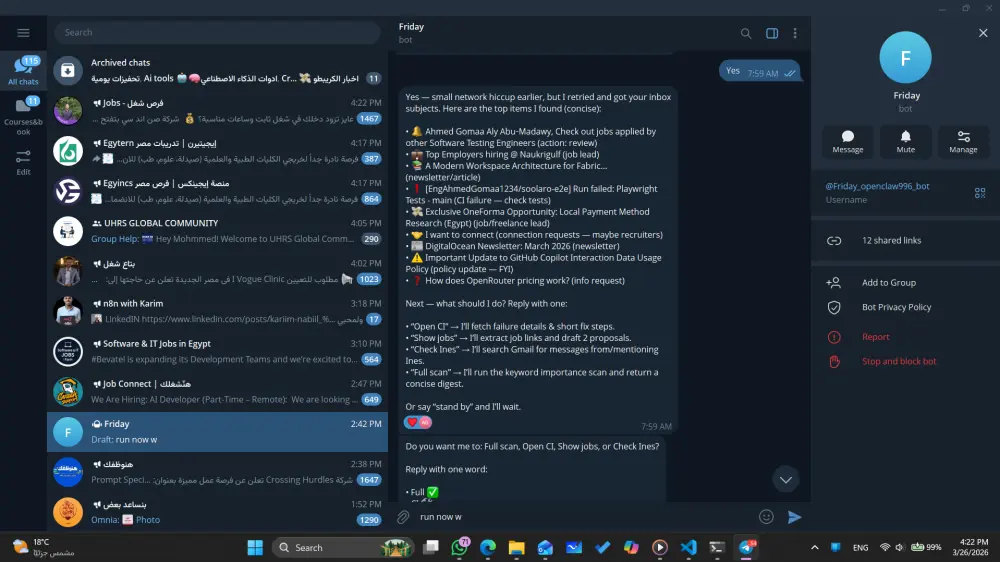The height and width of the screenshot is (562, 1000).
Task: Open File Explorer from the taskbar
Action: (517, 547)
